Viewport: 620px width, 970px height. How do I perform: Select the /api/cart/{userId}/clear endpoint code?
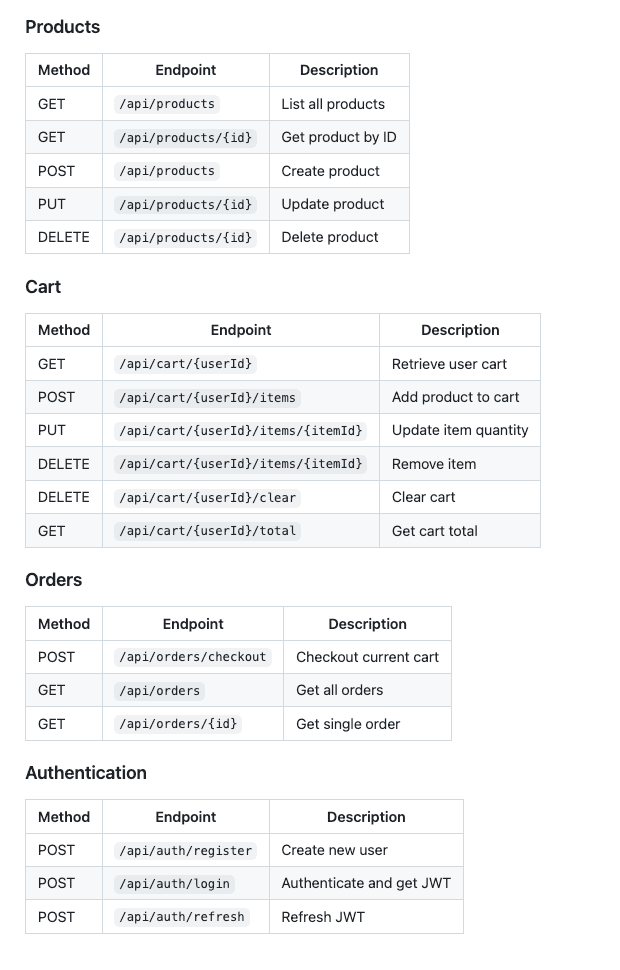(208, 497)
